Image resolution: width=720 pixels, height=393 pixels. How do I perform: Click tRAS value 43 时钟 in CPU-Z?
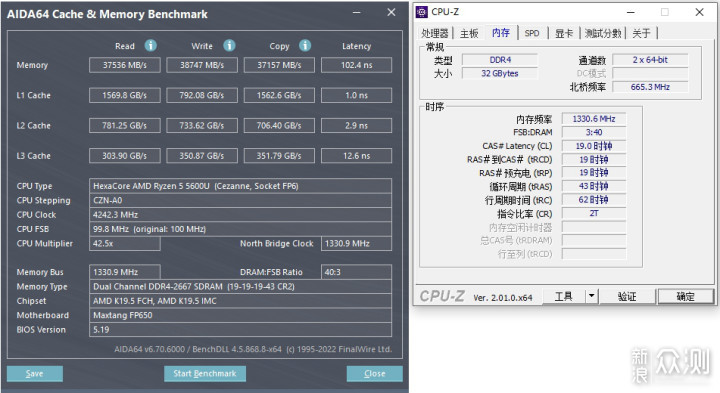(594, 186)
